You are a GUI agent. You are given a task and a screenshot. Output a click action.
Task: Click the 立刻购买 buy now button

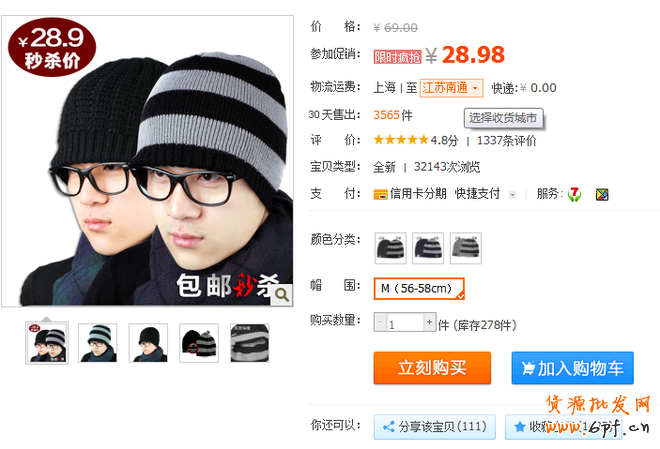click(432, 368)
